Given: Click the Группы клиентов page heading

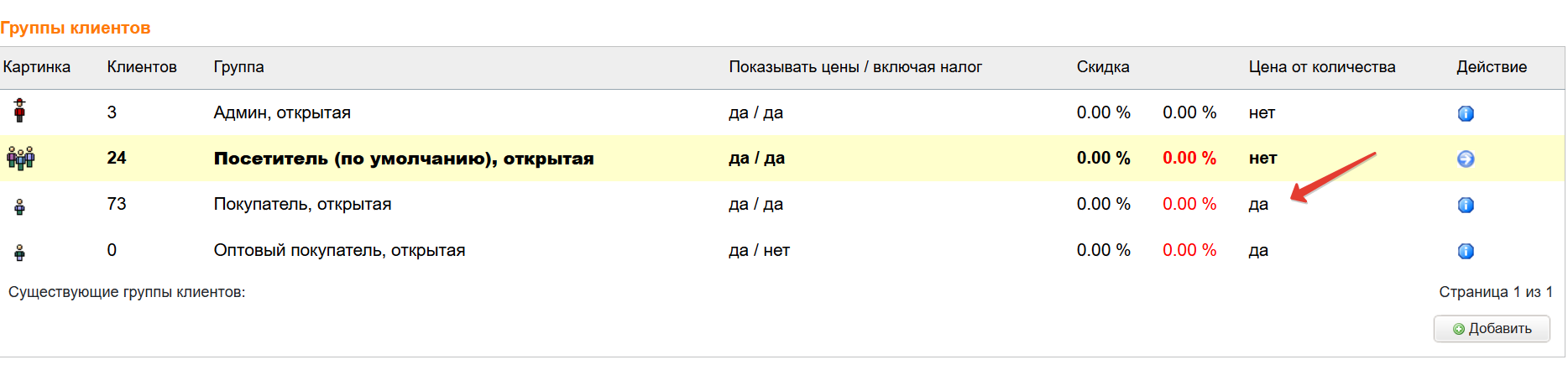Looking at the screenshot, I should click(x=76, y=28).
